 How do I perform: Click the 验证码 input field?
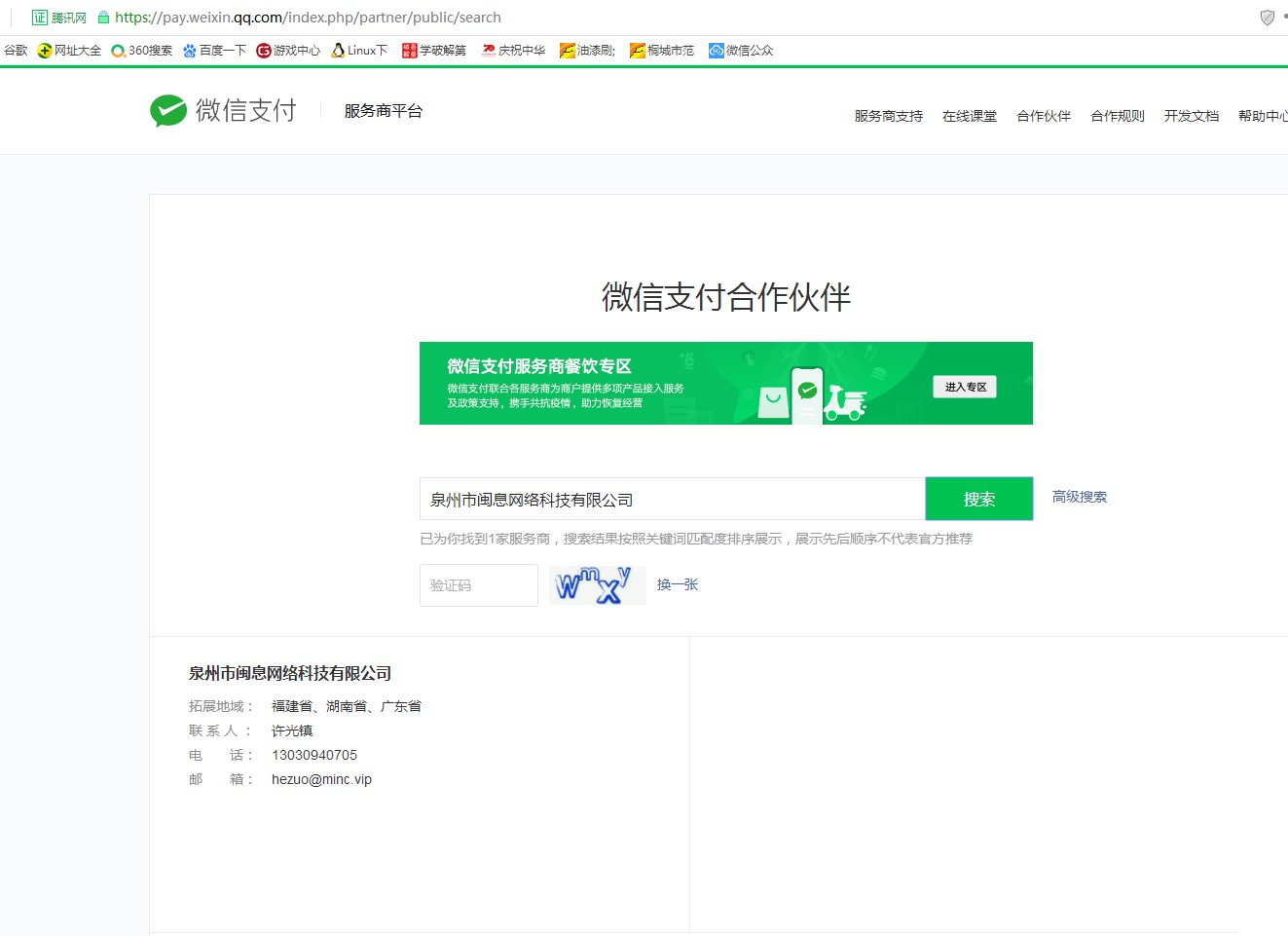[478, 585]
